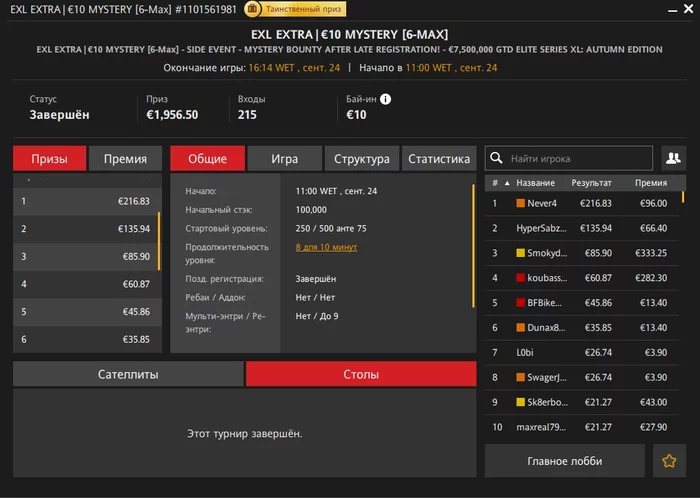
Task: Sort by the Премия column header
Action: coord(651,183)
